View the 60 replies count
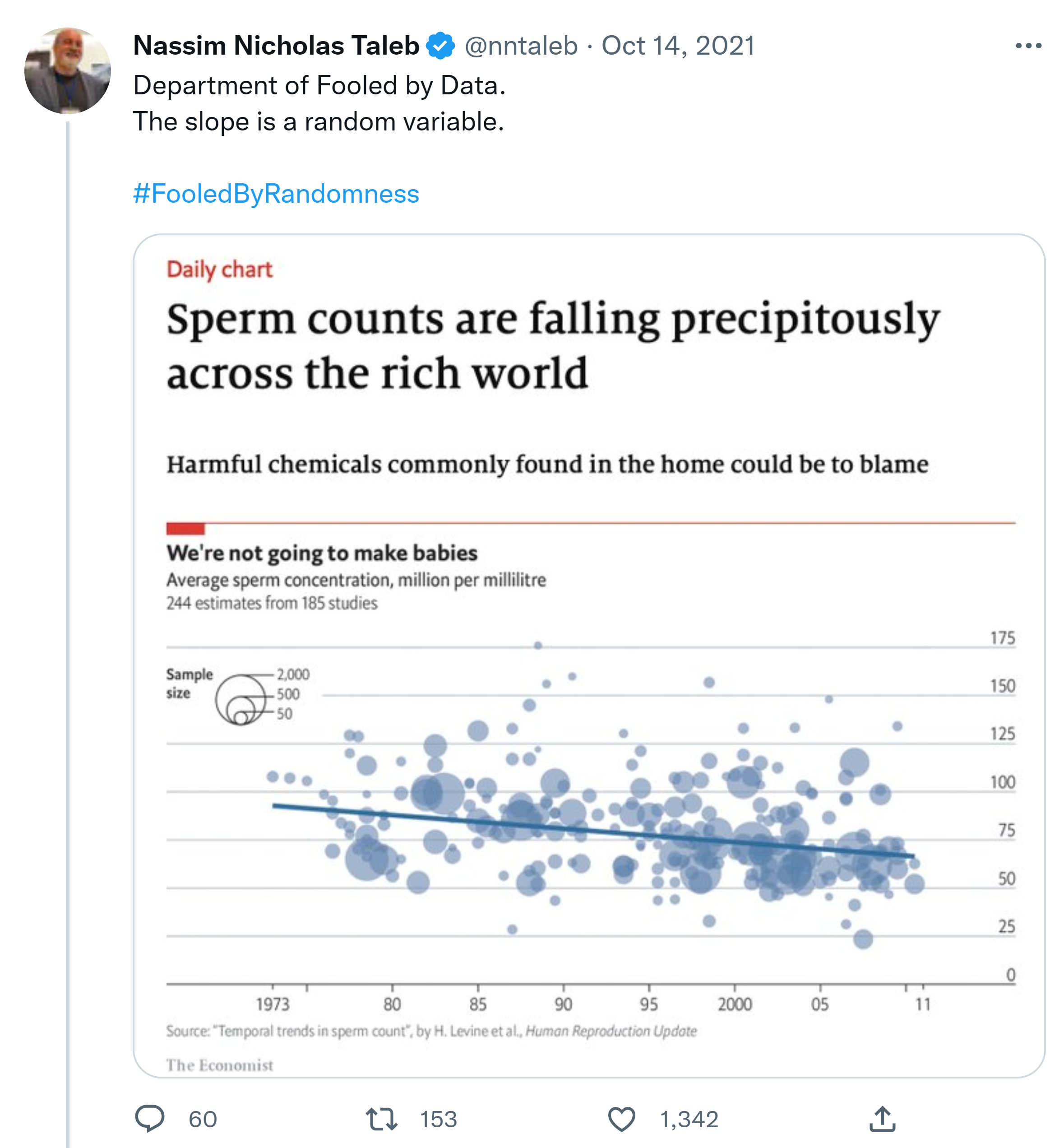The width and height of the screenshot is (1064, 1148). tap(203, 1119)
